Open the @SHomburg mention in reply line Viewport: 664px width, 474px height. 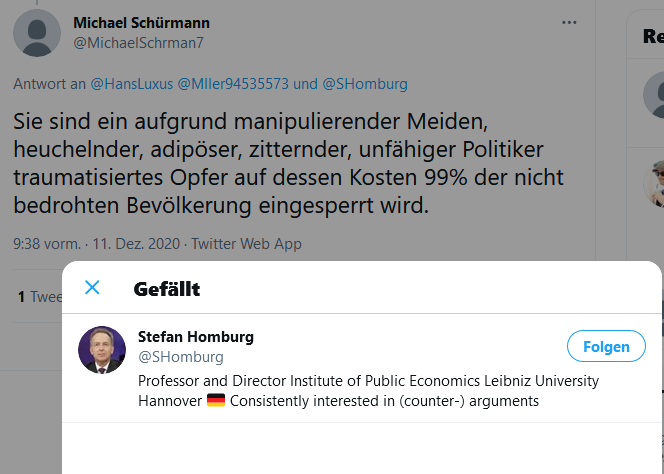click(x=365, y=84)
